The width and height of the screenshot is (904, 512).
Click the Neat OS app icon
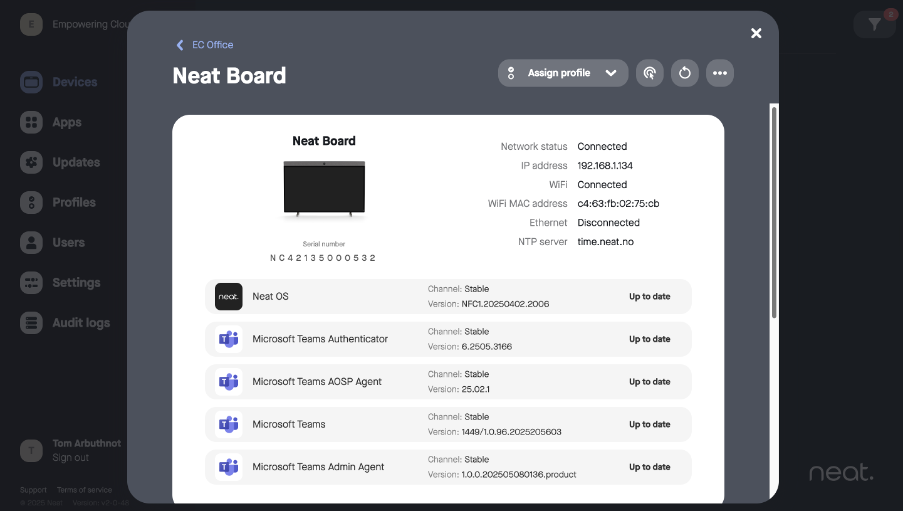pos(229,297)
